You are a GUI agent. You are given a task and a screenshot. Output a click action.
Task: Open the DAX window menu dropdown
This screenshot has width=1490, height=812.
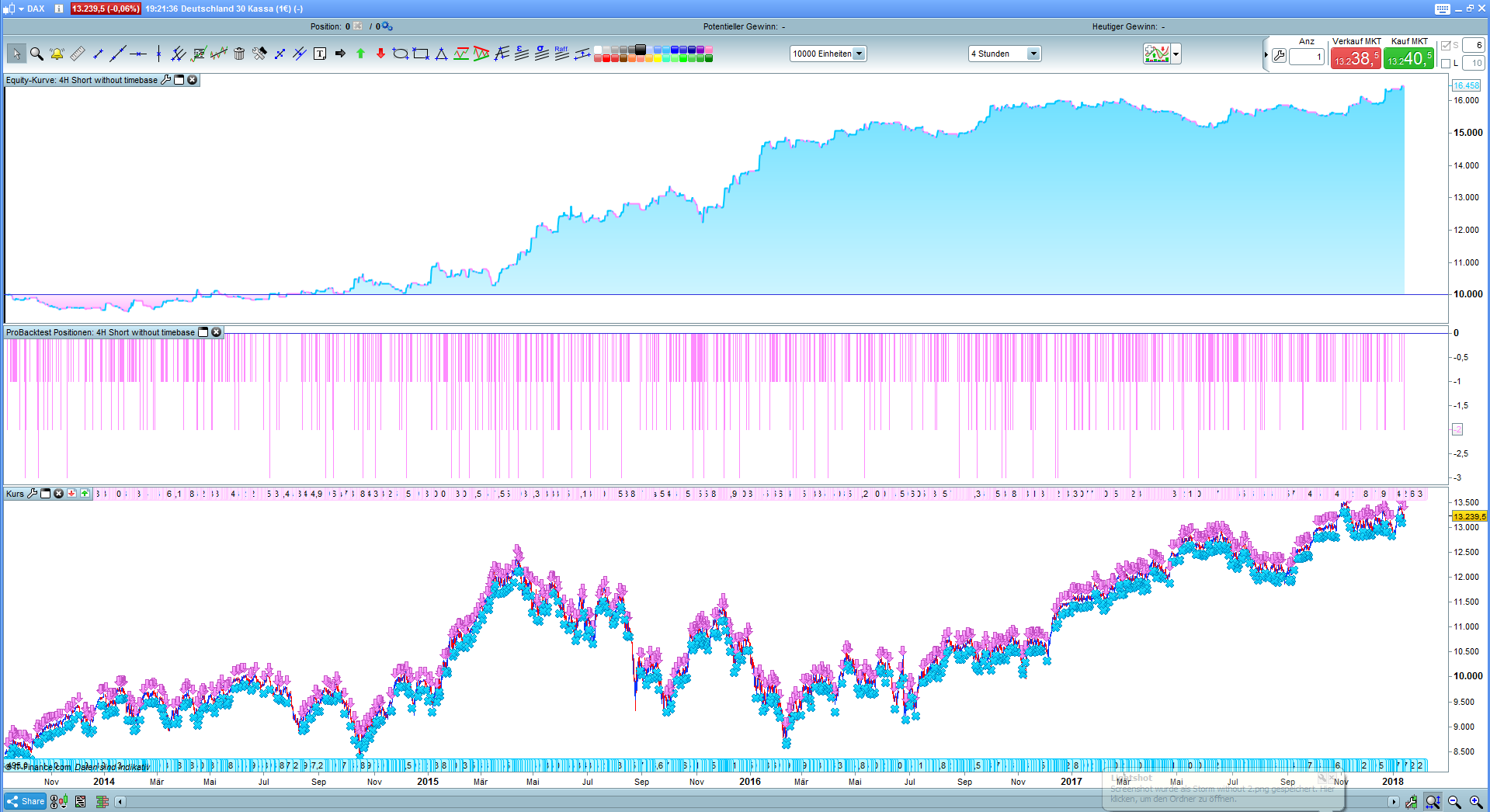21,9
